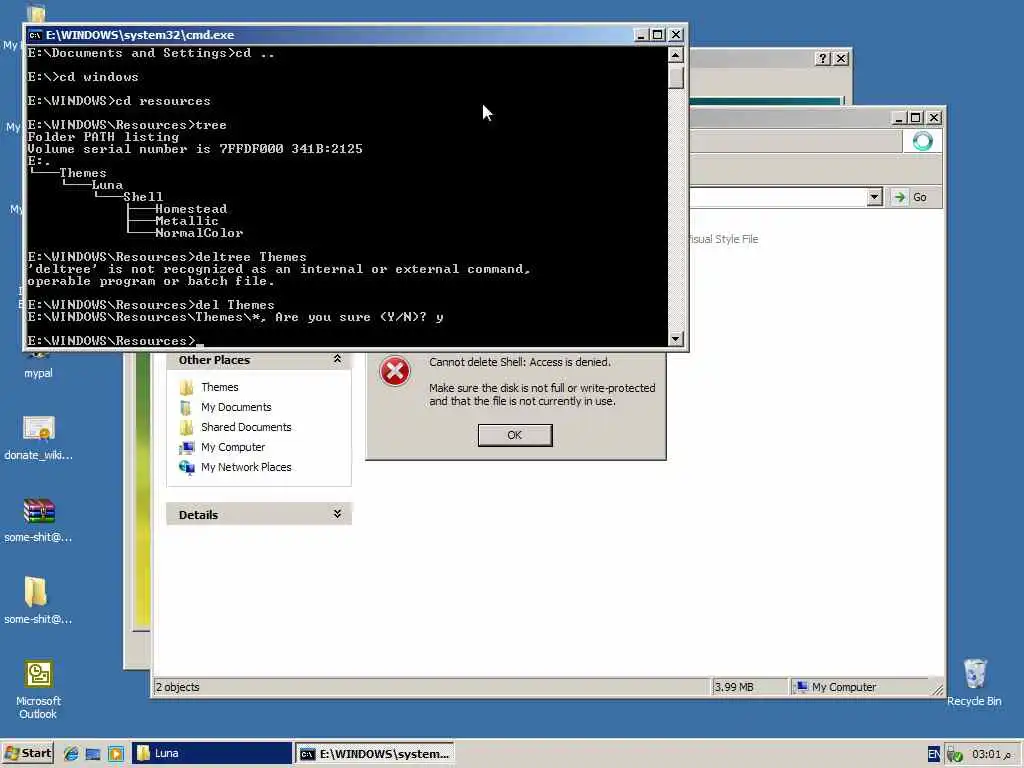
Task: Click the EN language indicator
Action: click(x=934, y=754)
